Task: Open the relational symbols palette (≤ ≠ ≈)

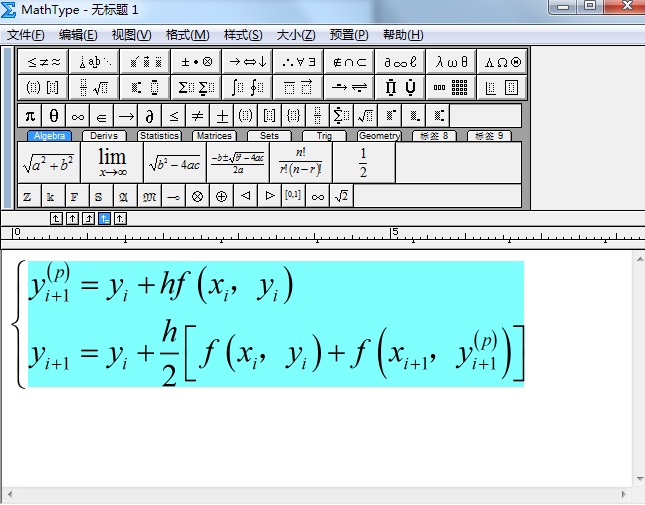Action: pos(44,61)
